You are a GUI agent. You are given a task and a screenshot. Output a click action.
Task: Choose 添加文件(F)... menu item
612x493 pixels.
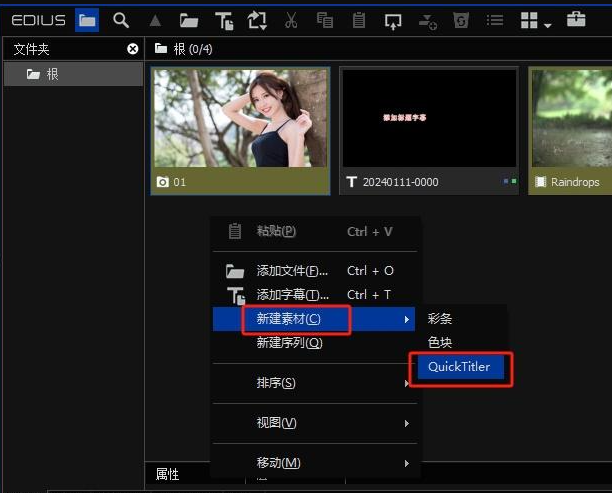[315, 271]
